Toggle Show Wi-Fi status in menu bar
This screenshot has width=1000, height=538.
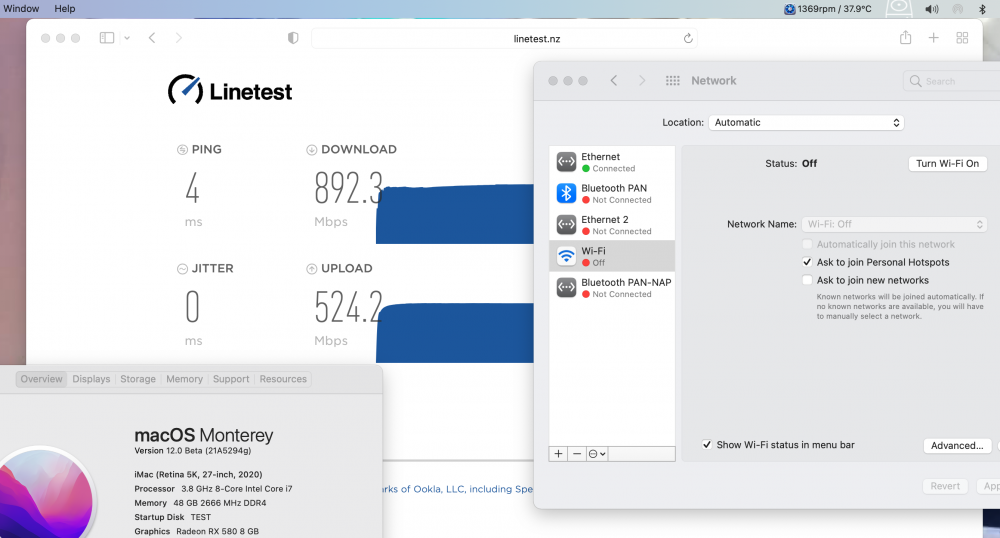(x=707, y=445)
